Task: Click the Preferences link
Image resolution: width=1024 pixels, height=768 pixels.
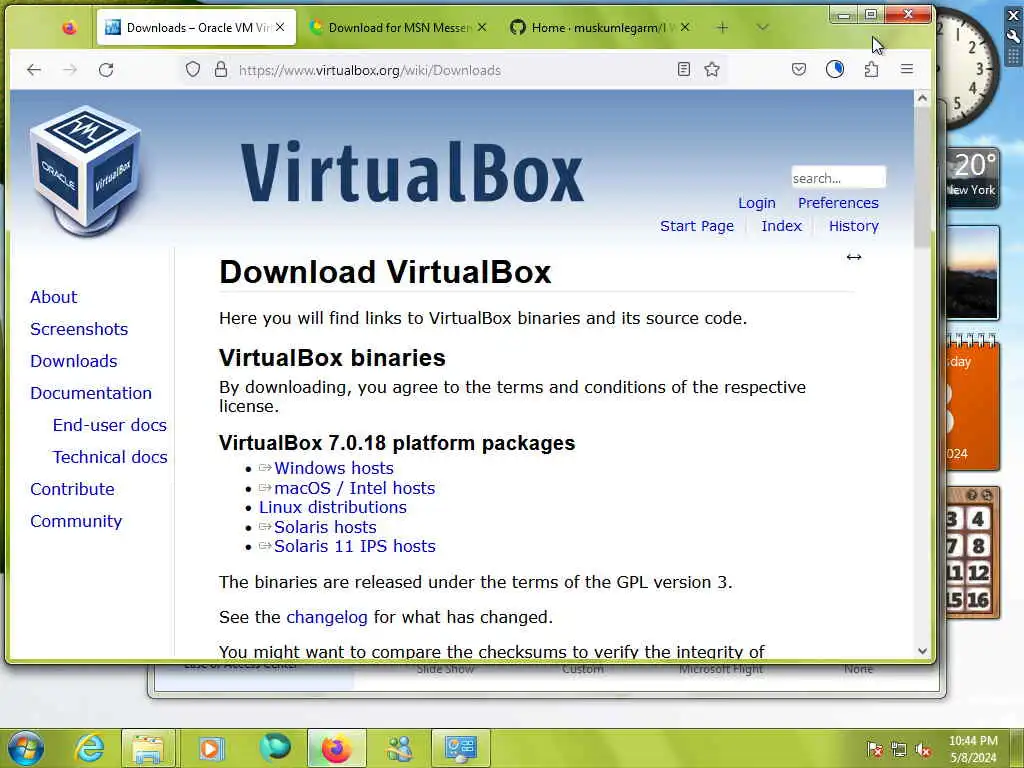Action: pyautogui.click(x=838, y=203)
